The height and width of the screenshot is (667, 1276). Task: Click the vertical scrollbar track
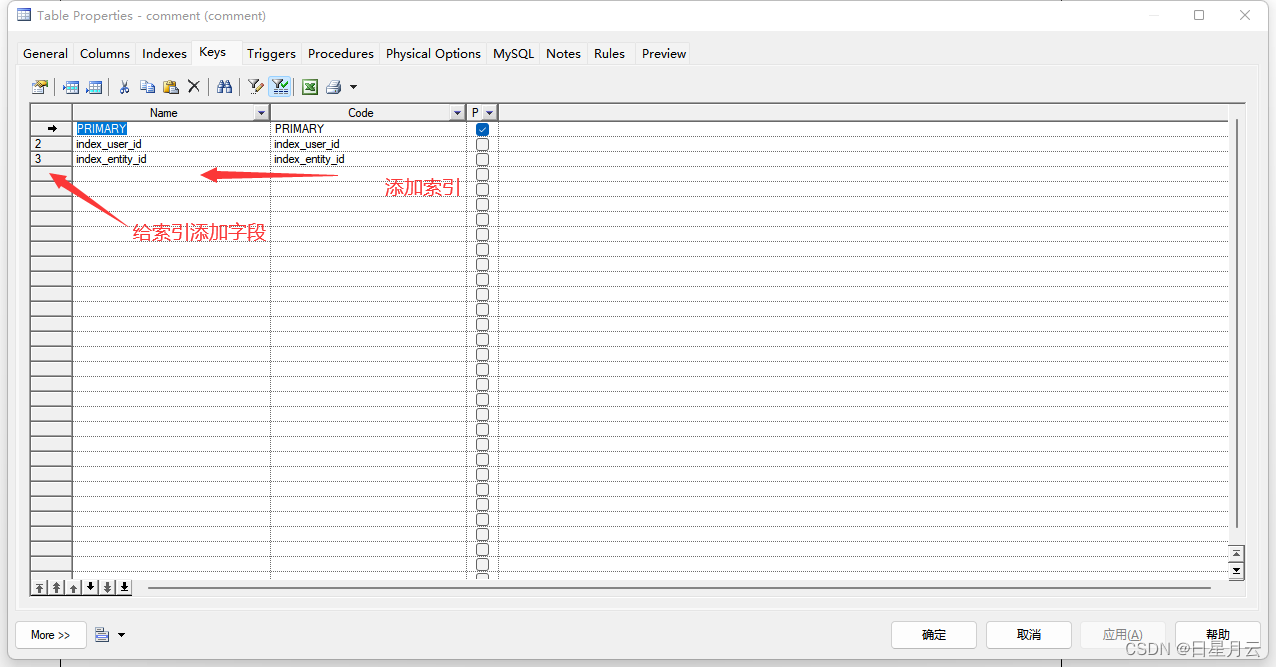tap(1237, 325)
